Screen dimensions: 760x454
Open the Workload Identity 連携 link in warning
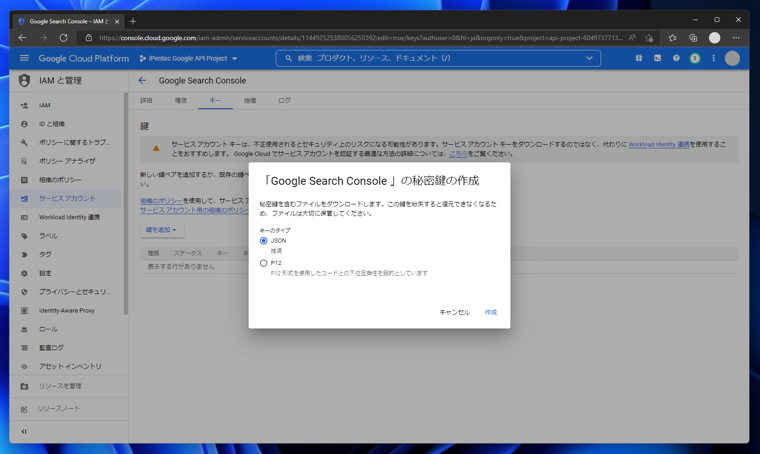coord(659,144)
